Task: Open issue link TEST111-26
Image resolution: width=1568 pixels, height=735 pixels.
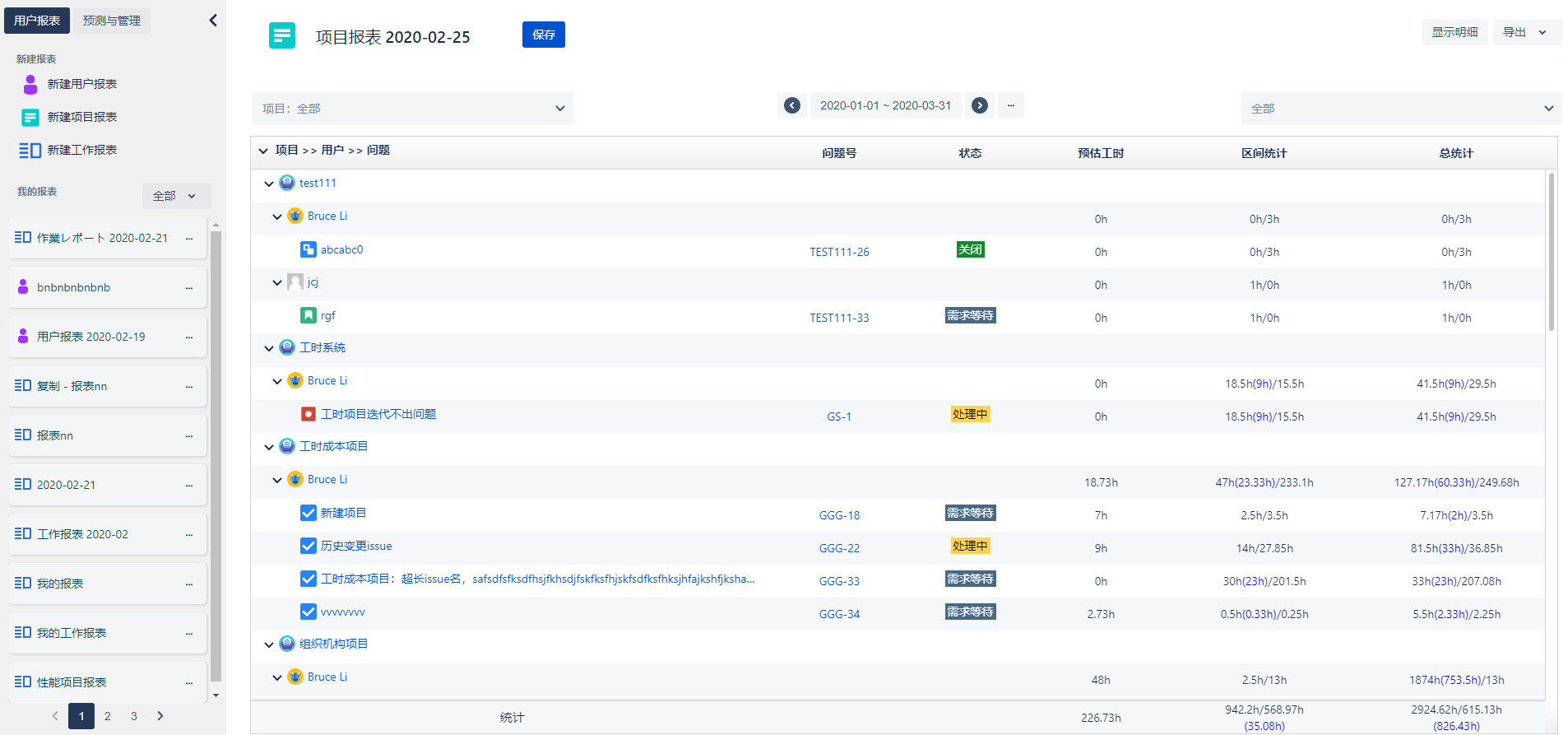Action: pos(839,252)
